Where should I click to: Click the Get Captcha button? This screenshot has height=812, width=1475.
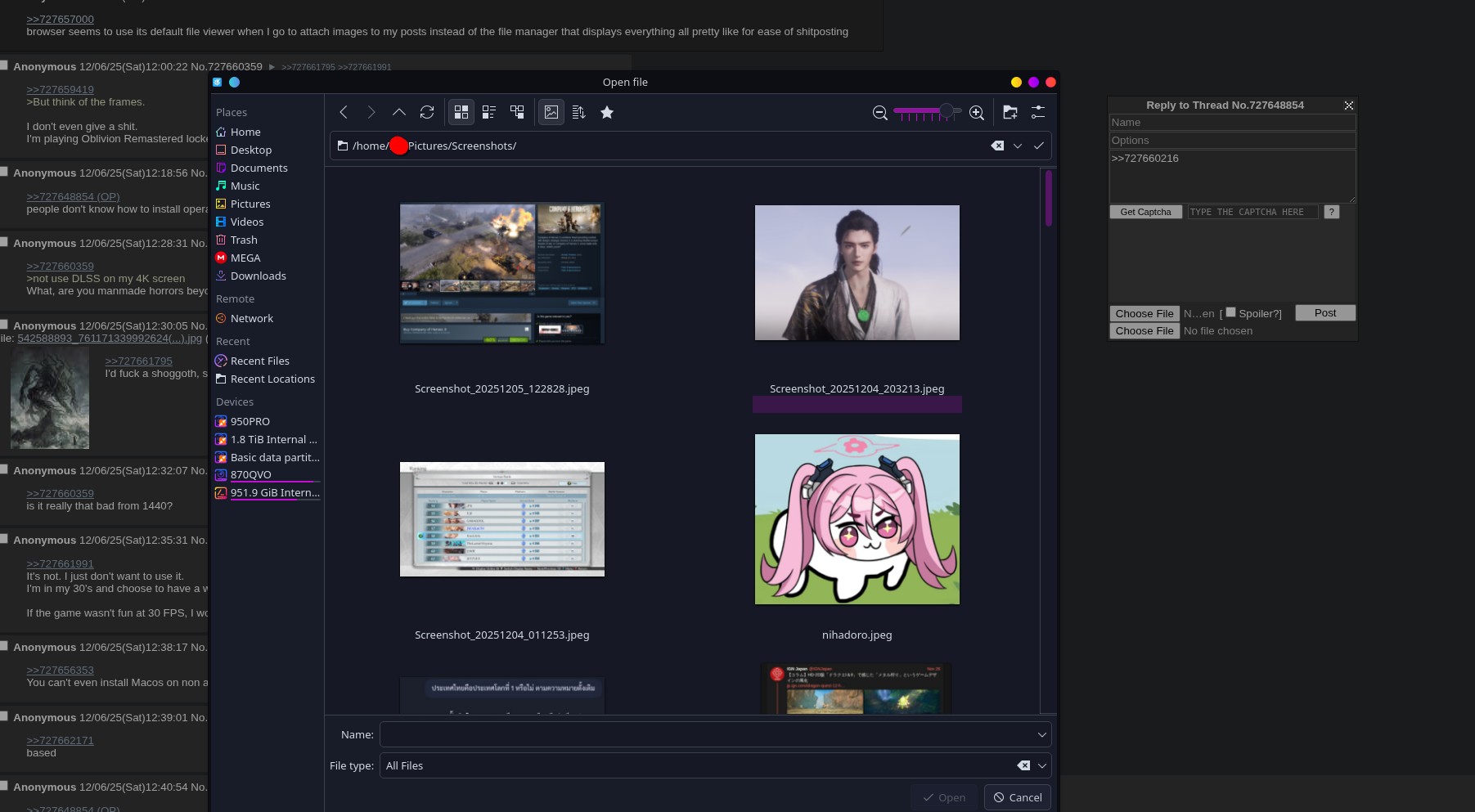point(1145,212)
